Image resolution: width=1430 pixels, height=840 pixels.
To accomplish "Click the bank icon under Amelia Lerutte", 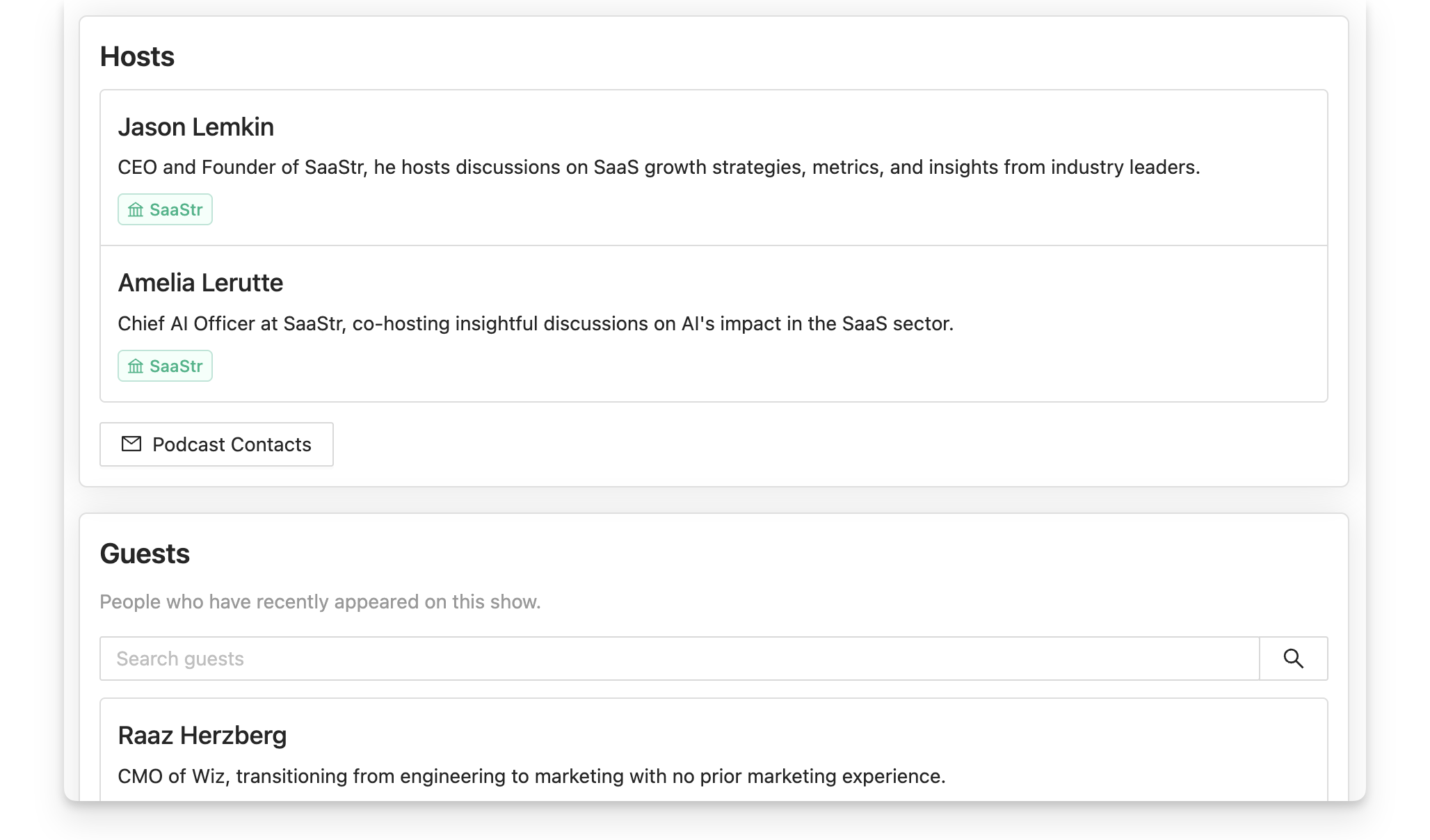I will tap(136, 366).
